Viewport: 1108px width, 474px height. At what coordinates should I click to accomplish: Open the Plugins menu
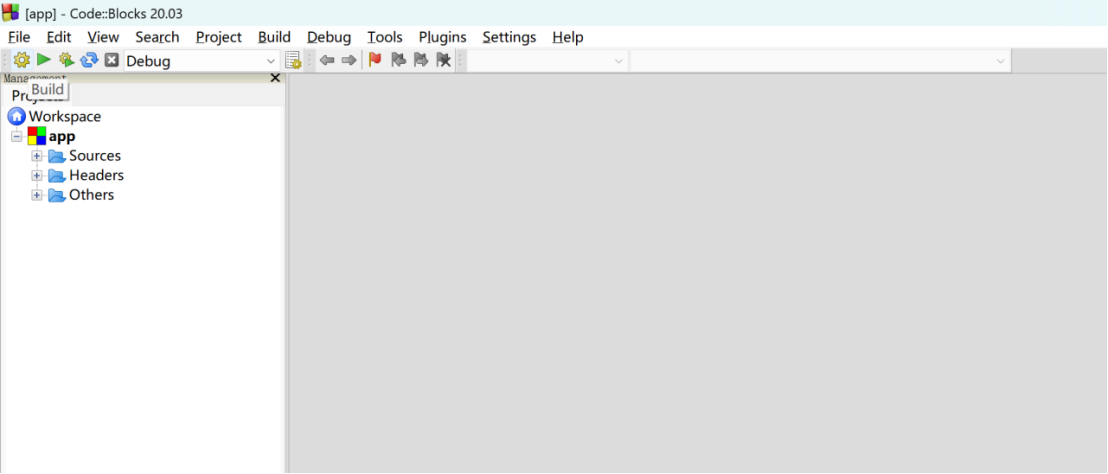pos(442,37)
